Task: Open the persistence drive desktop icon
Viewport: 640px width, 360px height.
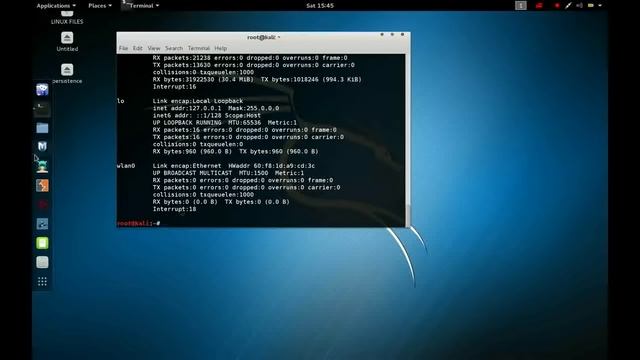Action: click(x=67, y=73)
